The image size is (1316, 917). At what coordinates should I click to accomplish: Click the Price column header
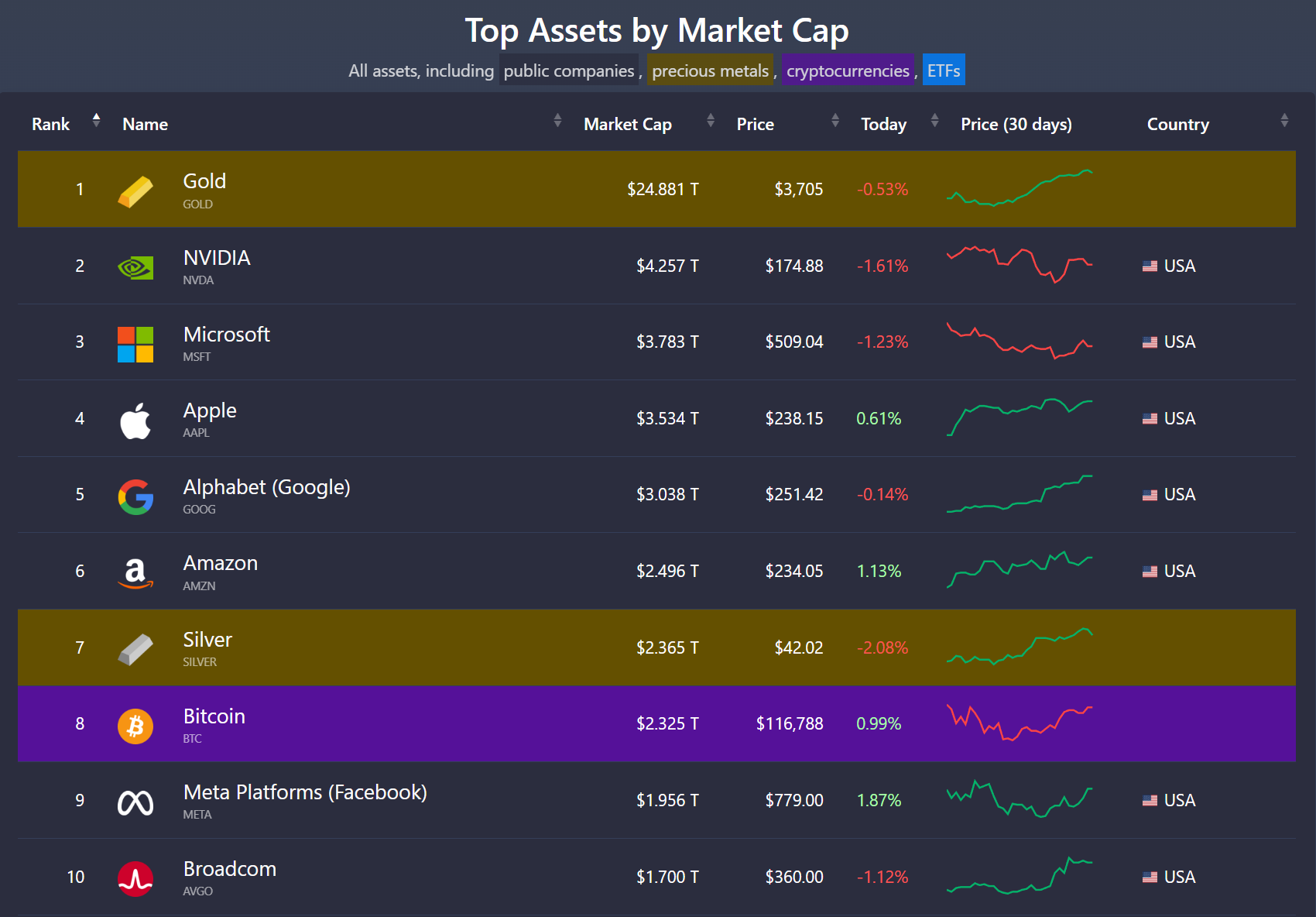[755, 124]
